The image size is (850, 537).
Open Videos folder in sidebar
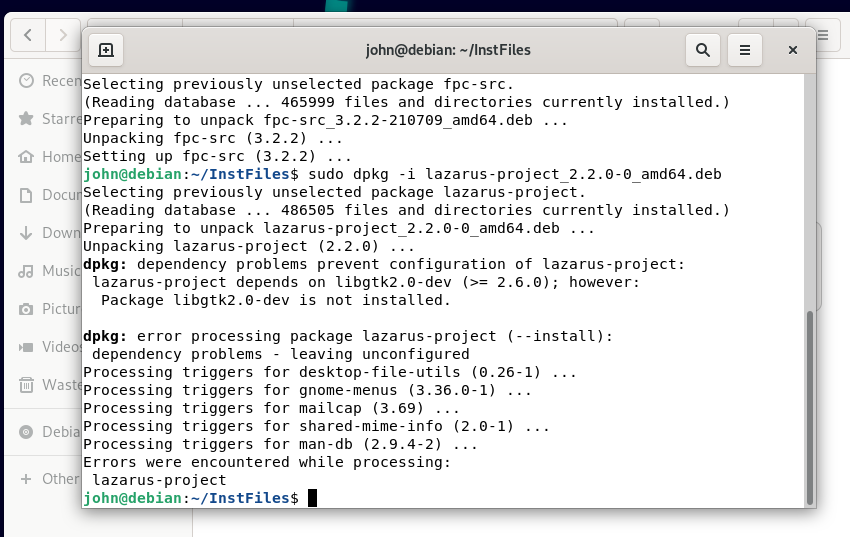click(50, 346)
